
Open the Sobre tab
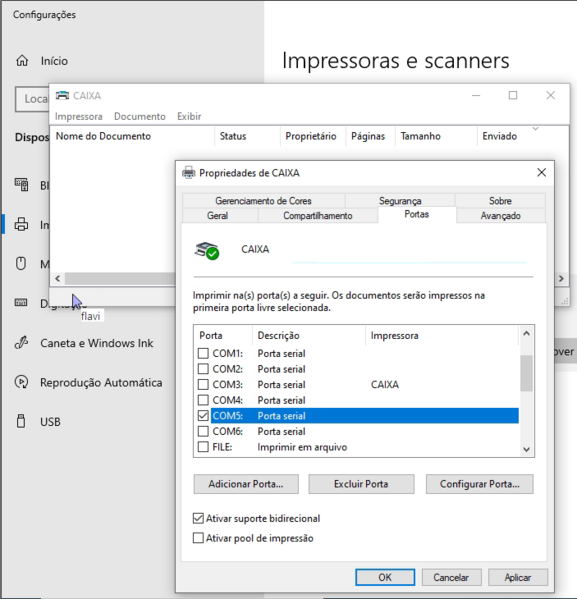(x=500, y=201)
